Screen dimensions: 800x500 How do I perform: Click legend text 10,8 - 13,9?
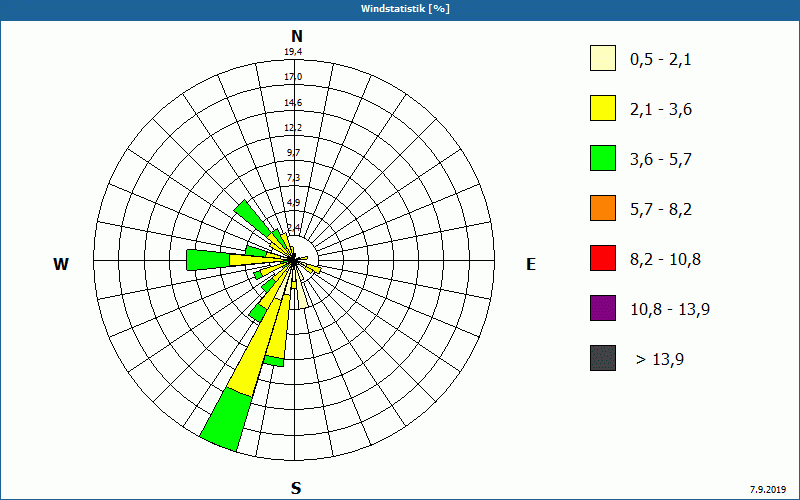click(670, 310)
